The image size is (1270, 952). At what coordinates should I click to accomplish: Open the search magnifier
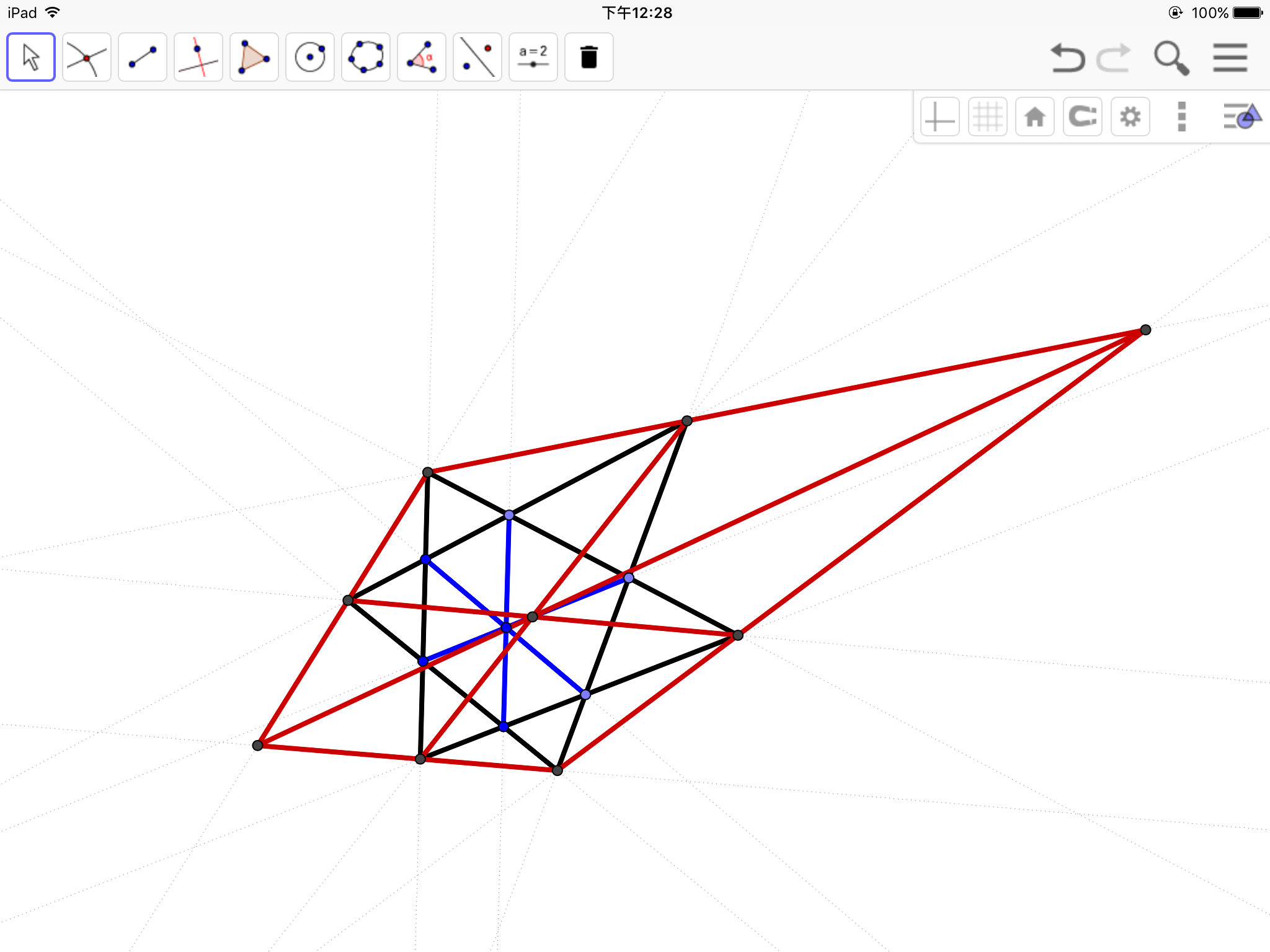(1171, 58)
